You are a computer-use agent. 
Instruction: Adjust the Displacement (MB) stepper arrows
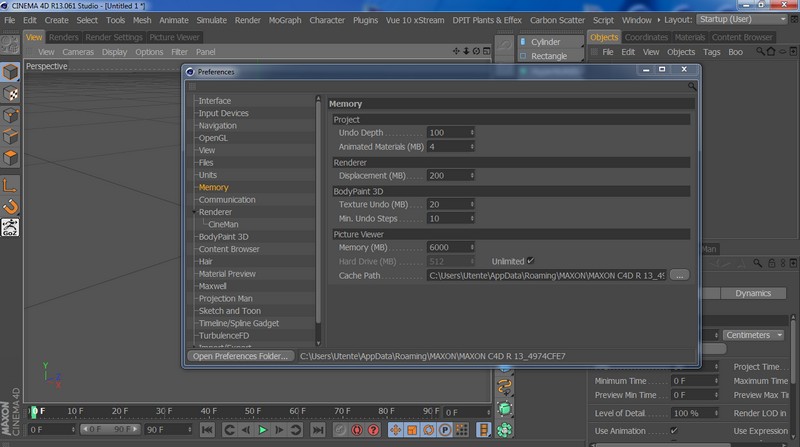(x=472, y=176)
